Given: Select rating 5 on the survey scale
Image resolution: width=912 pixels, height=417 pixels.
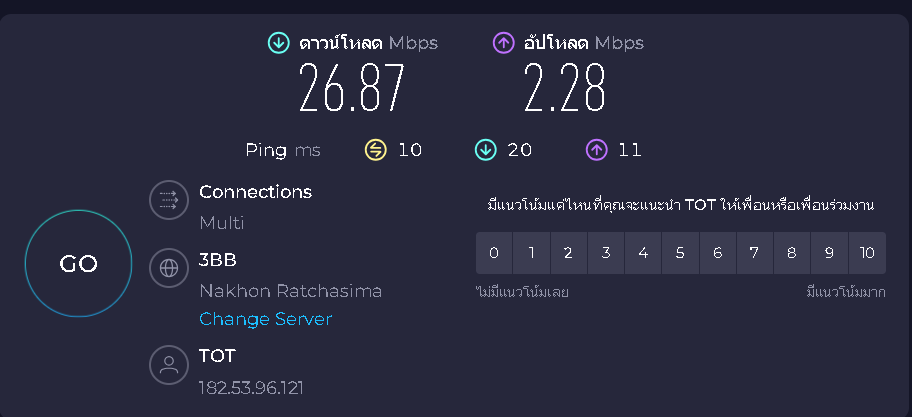Looking at the screenshot, I should (x=680, y=253).
